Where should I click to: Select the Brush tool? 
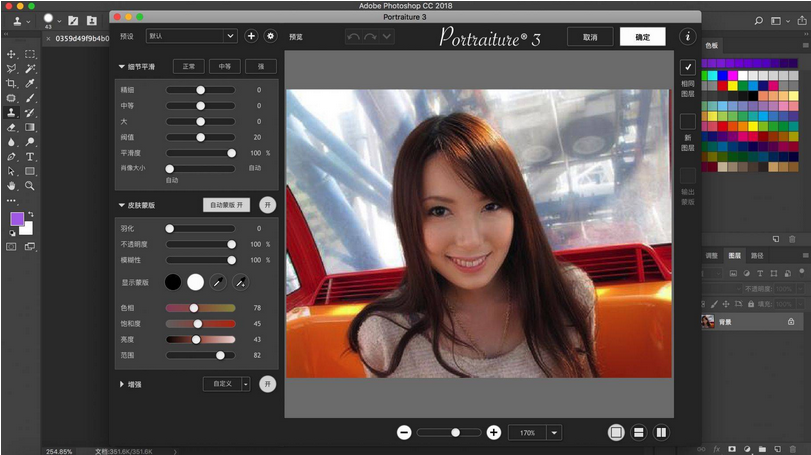[x=30, y=98]
